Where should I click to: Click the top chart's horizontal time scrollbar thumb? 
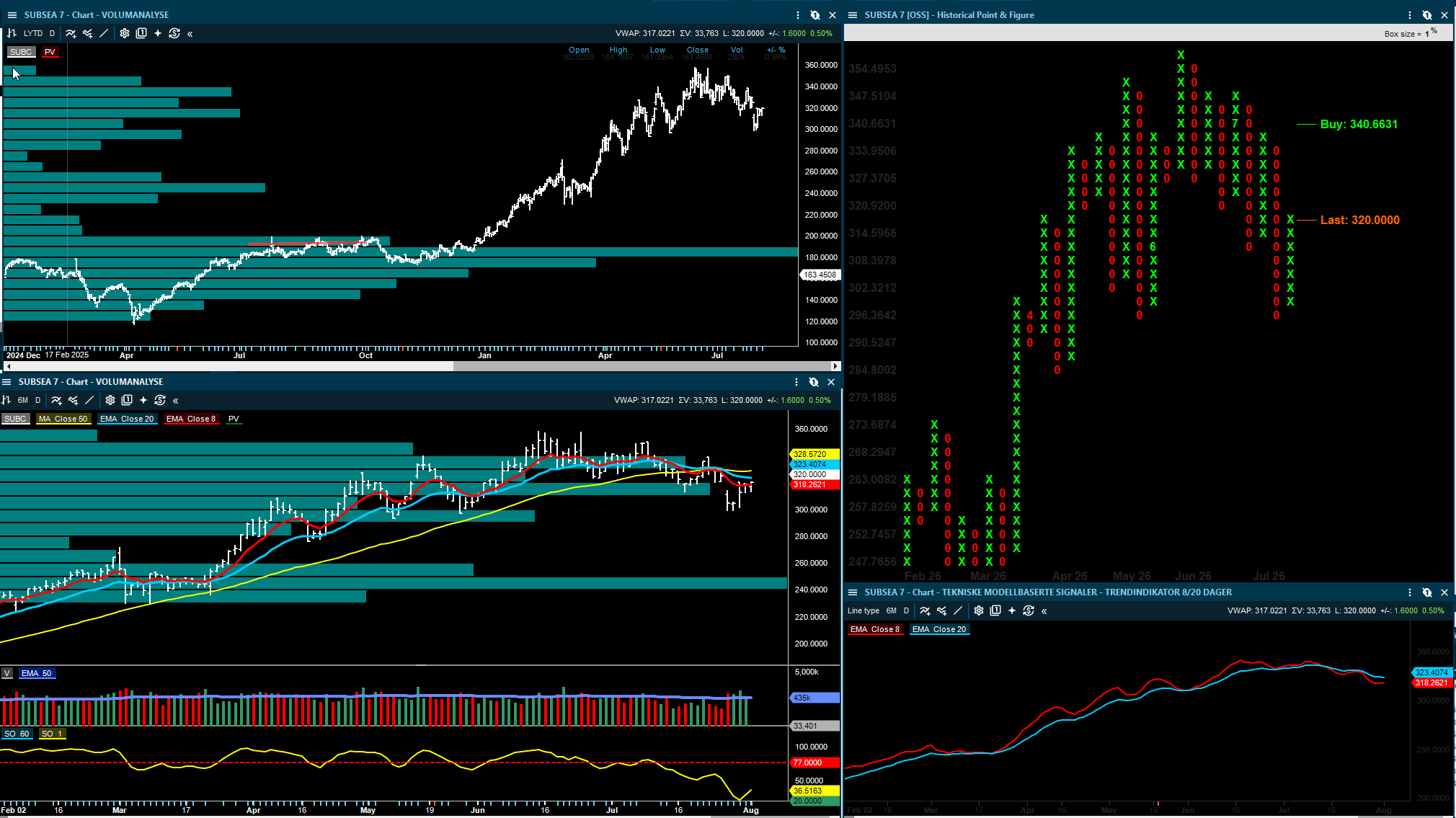click(x=642, y=366)
